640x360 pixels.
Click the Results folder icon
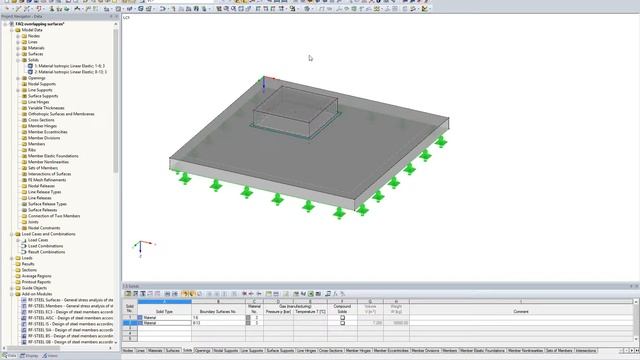(x=18, y=264)
